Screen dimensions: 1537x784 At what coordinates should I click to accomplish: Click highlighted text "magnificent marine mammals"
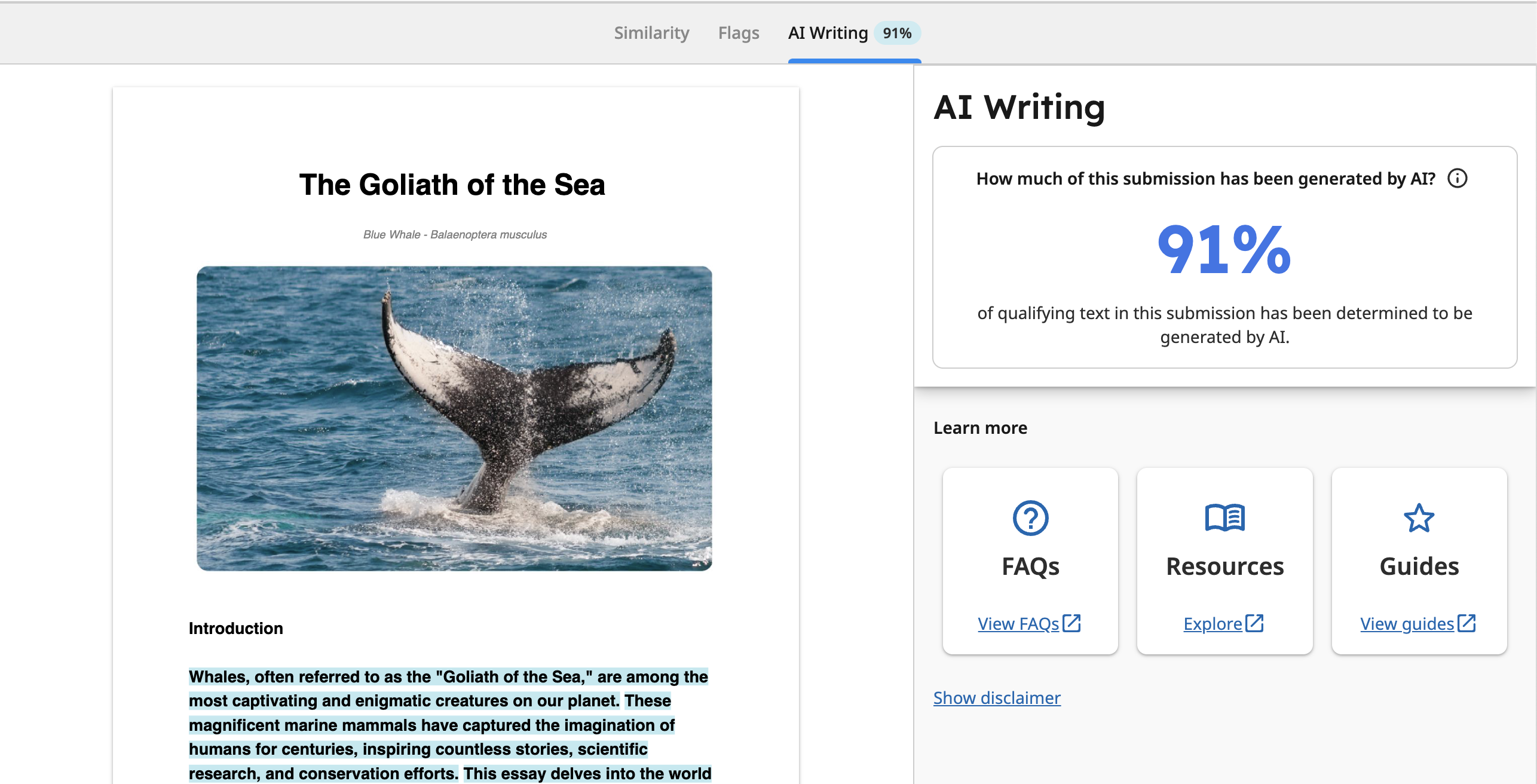click(302, 725)
